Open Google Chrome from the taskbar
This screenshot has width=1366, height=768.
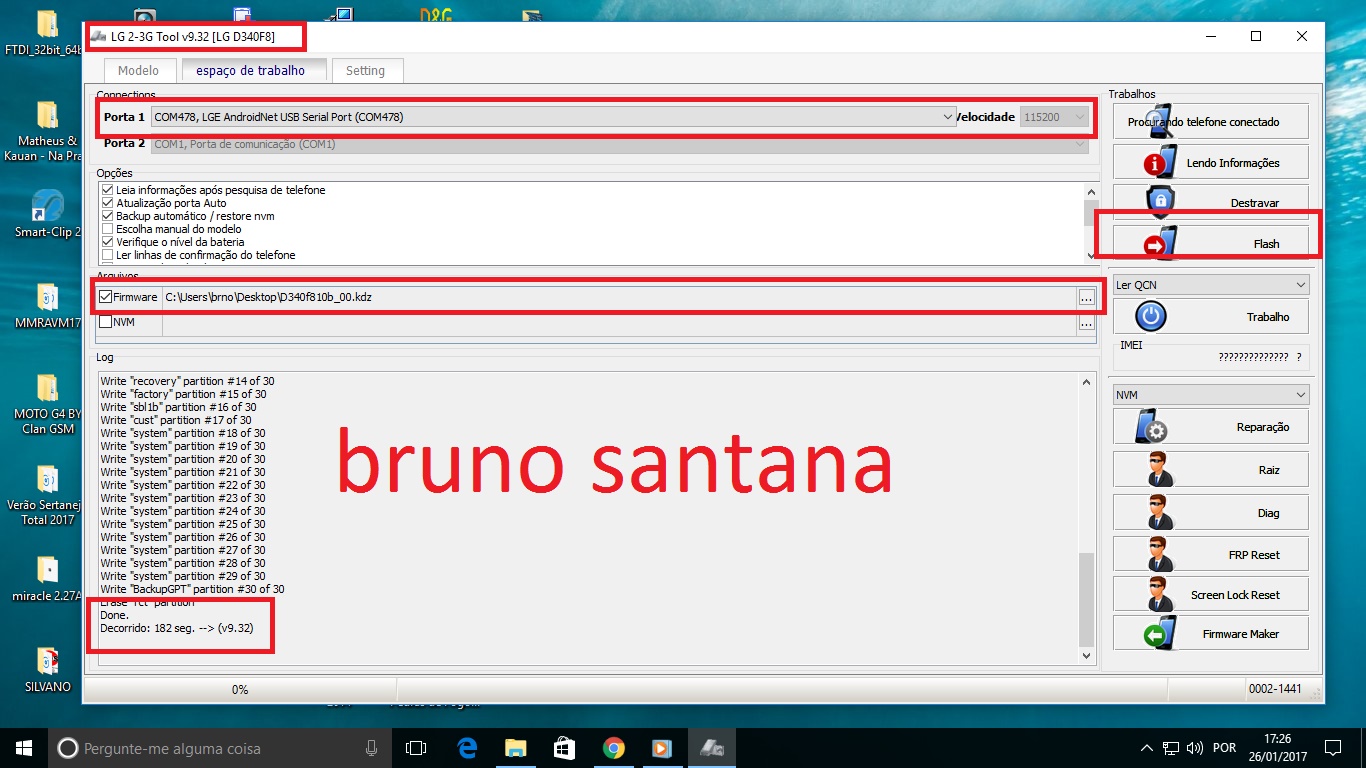(x=613, y=748)
